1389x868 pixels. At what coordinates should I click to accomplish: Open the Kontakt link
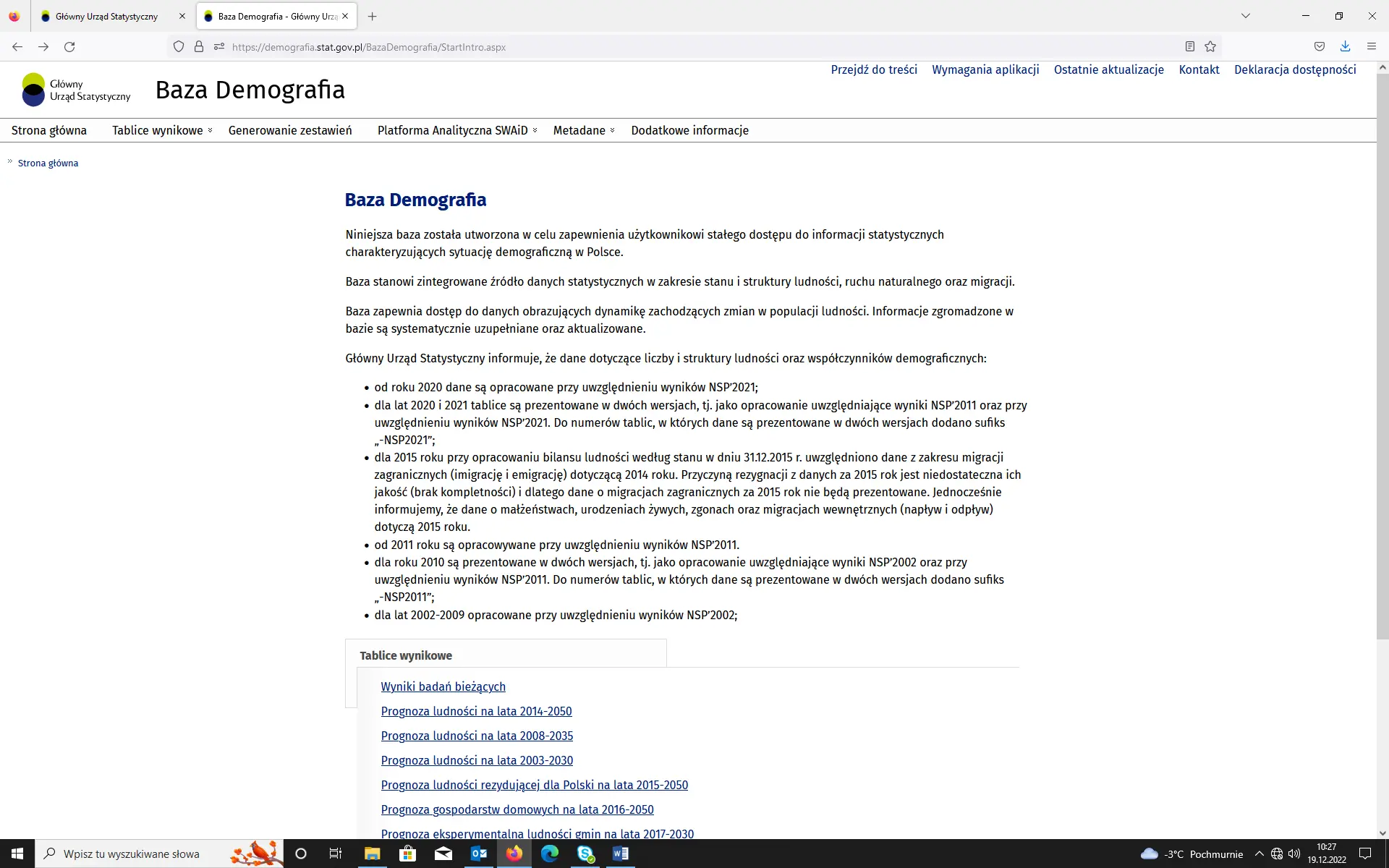click(x=1199, y=69)
